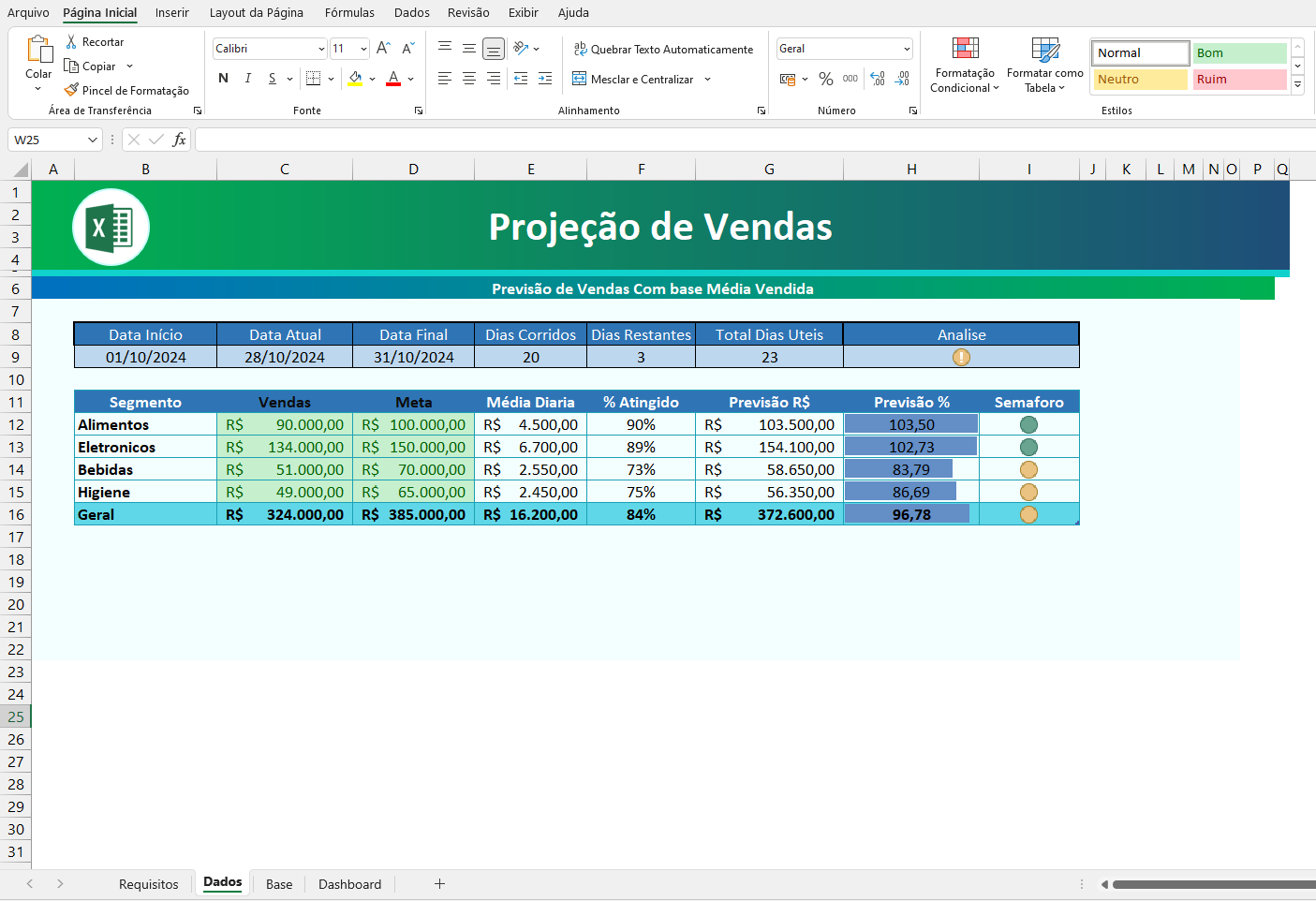Toggle italic (I) formatting

(247, 79)
